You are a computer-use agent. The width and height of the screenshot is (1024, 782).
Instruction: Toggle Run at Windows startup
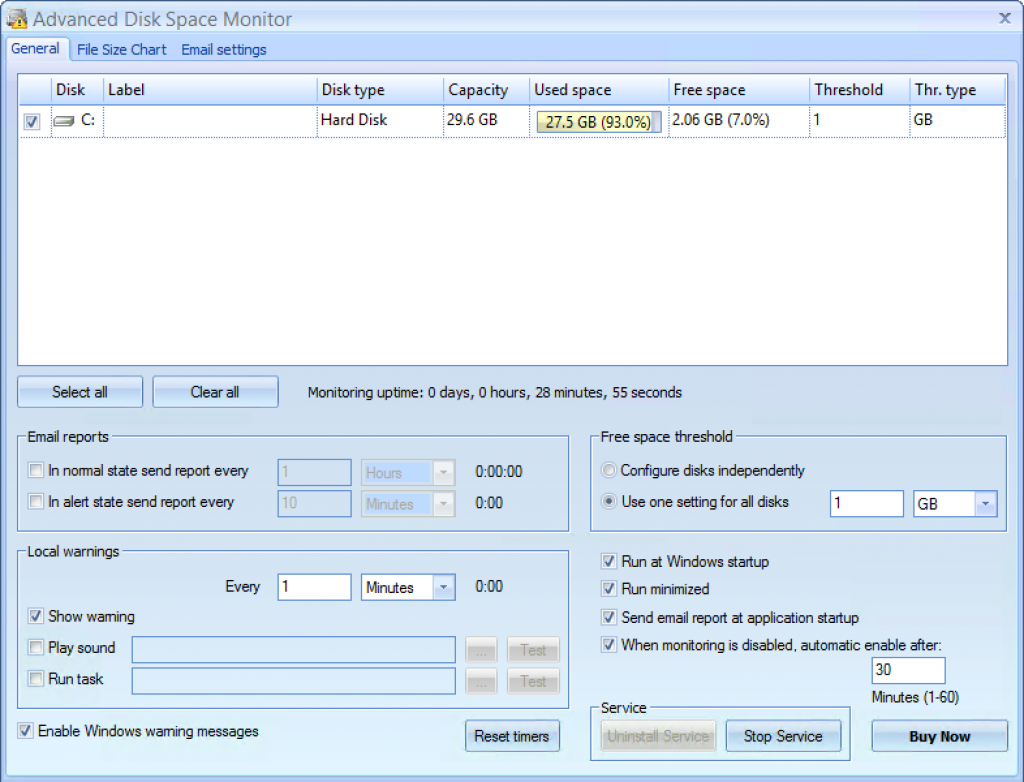609,562
